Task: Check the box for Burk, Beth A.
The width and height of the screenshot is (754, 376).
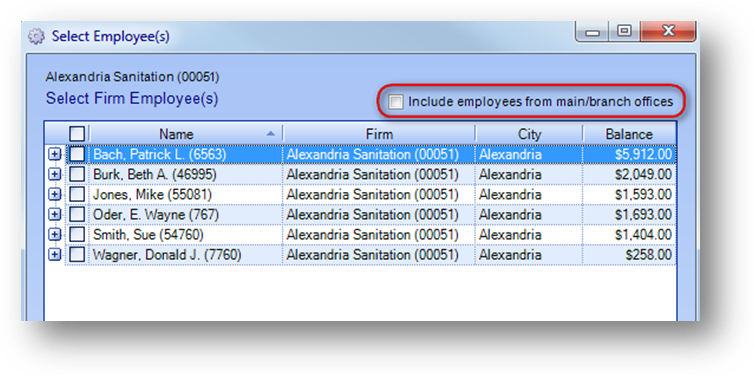Action: pyautogui.click(x=77, y=174)
